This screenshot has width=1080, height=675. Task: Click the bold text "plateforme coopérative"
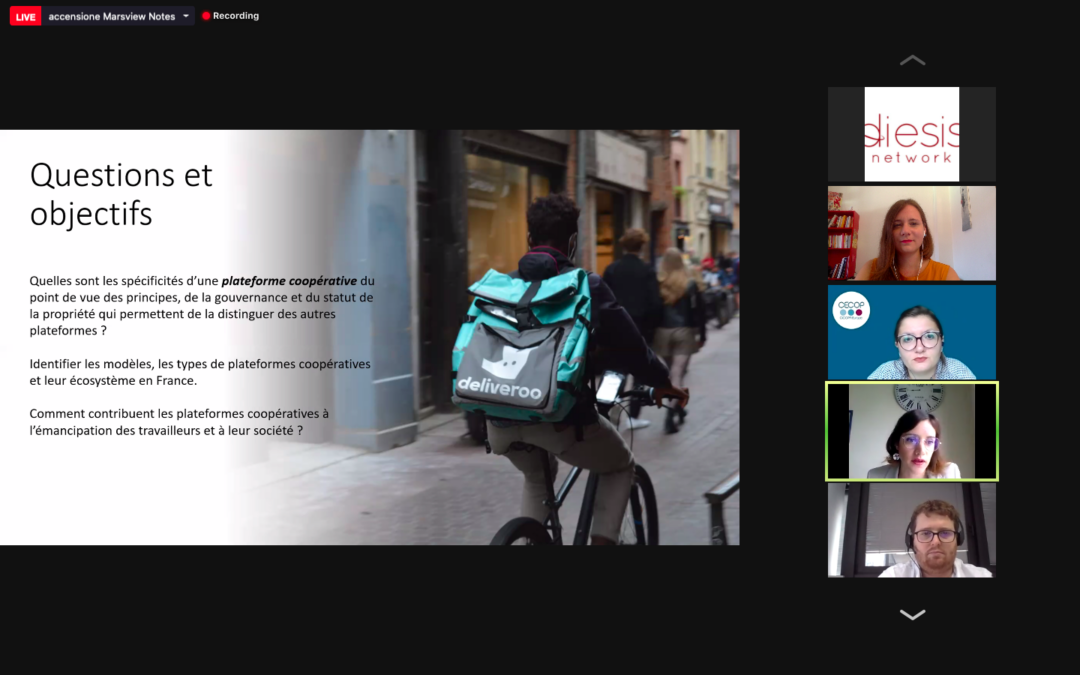(x=289, y=281)
